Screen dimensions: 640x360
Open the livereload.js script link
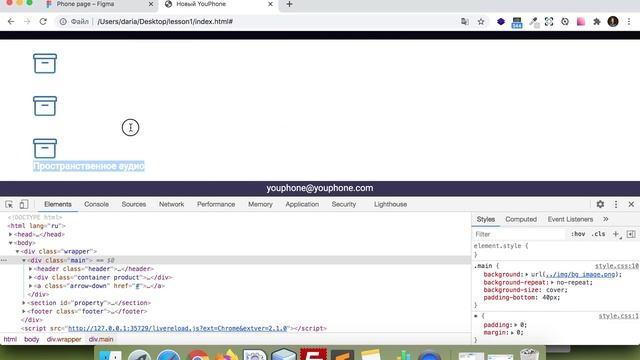click(178, 328)
